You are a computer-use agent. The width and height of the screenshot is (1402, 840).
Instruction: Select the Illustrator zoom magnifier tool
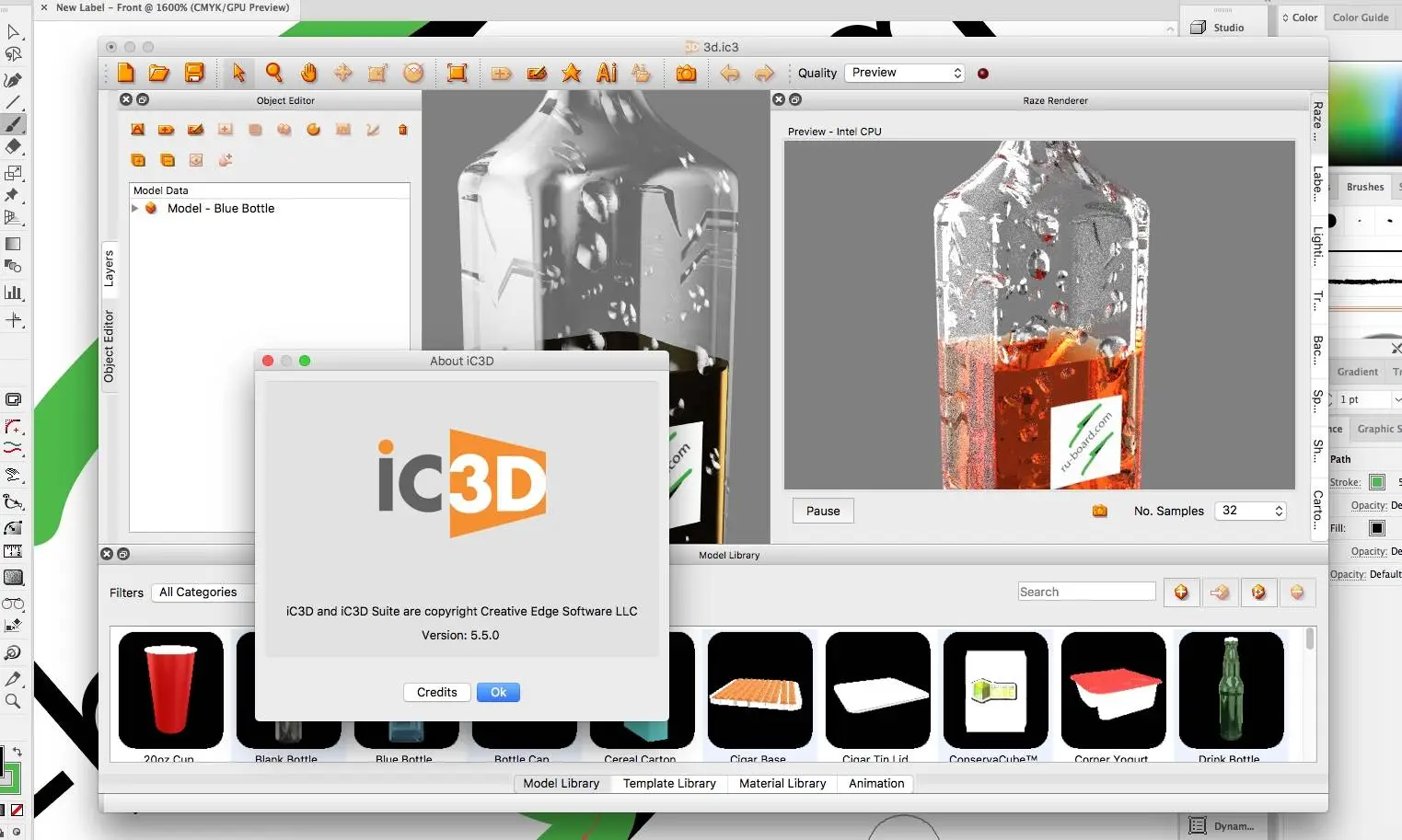point(13,701)
